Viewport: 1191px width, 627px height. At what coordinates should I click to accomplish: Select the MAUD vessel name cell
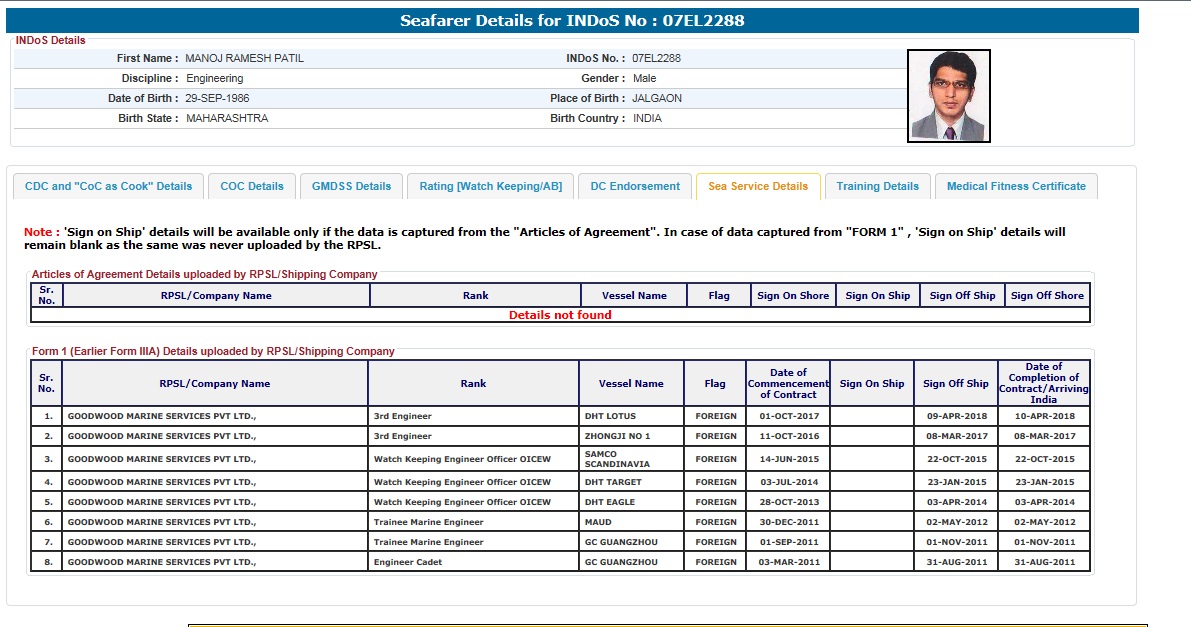[598, 522]
